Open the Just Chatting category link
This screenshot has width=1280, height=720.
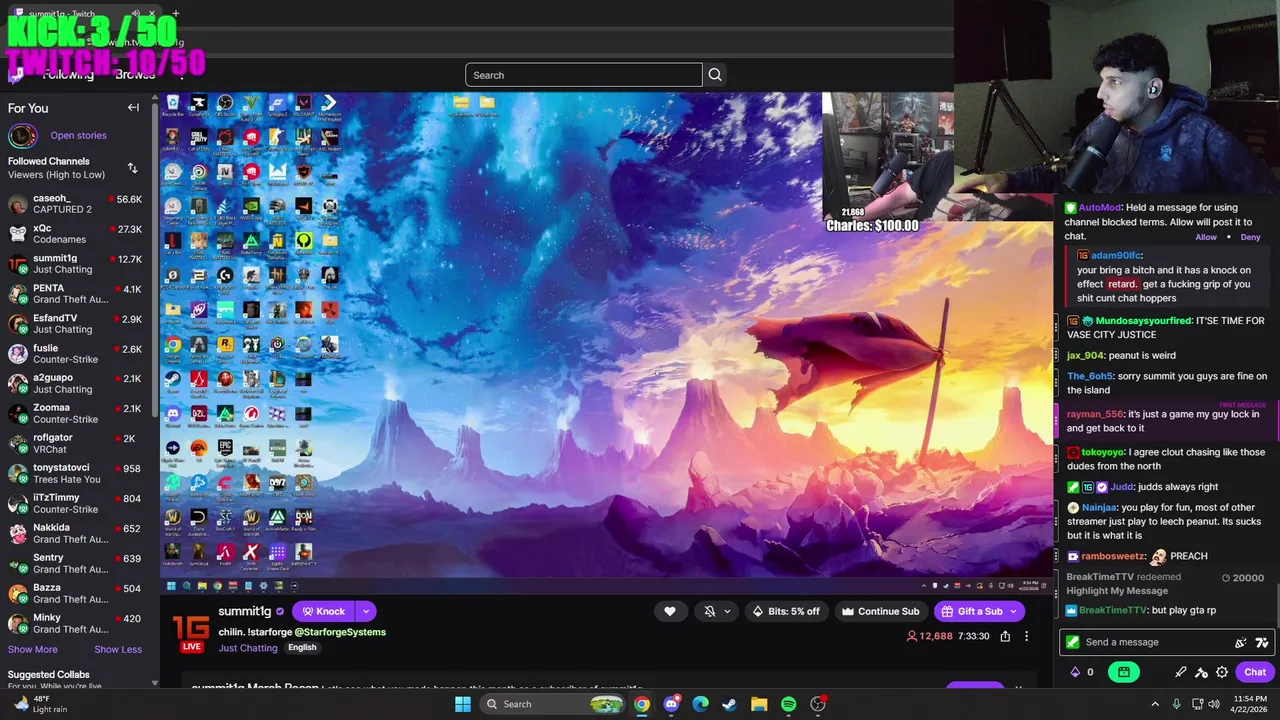248,648
